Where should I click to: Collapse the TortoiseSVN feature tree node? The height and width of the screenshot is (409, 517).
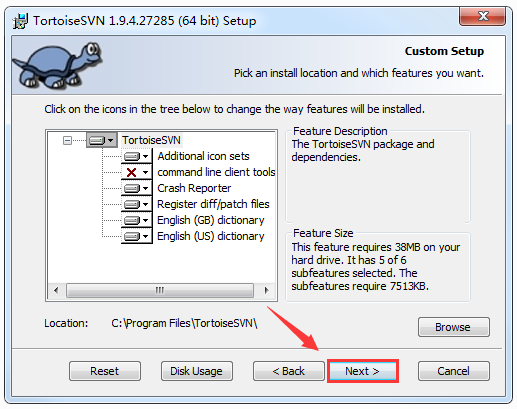(67, 140)
